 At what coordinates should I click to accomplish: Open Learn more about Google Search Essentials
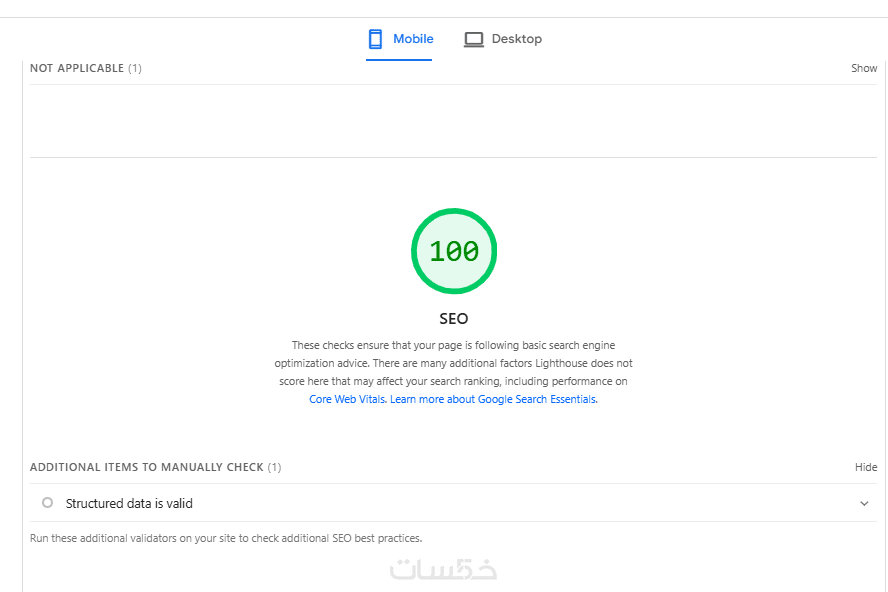coord(494,399)
